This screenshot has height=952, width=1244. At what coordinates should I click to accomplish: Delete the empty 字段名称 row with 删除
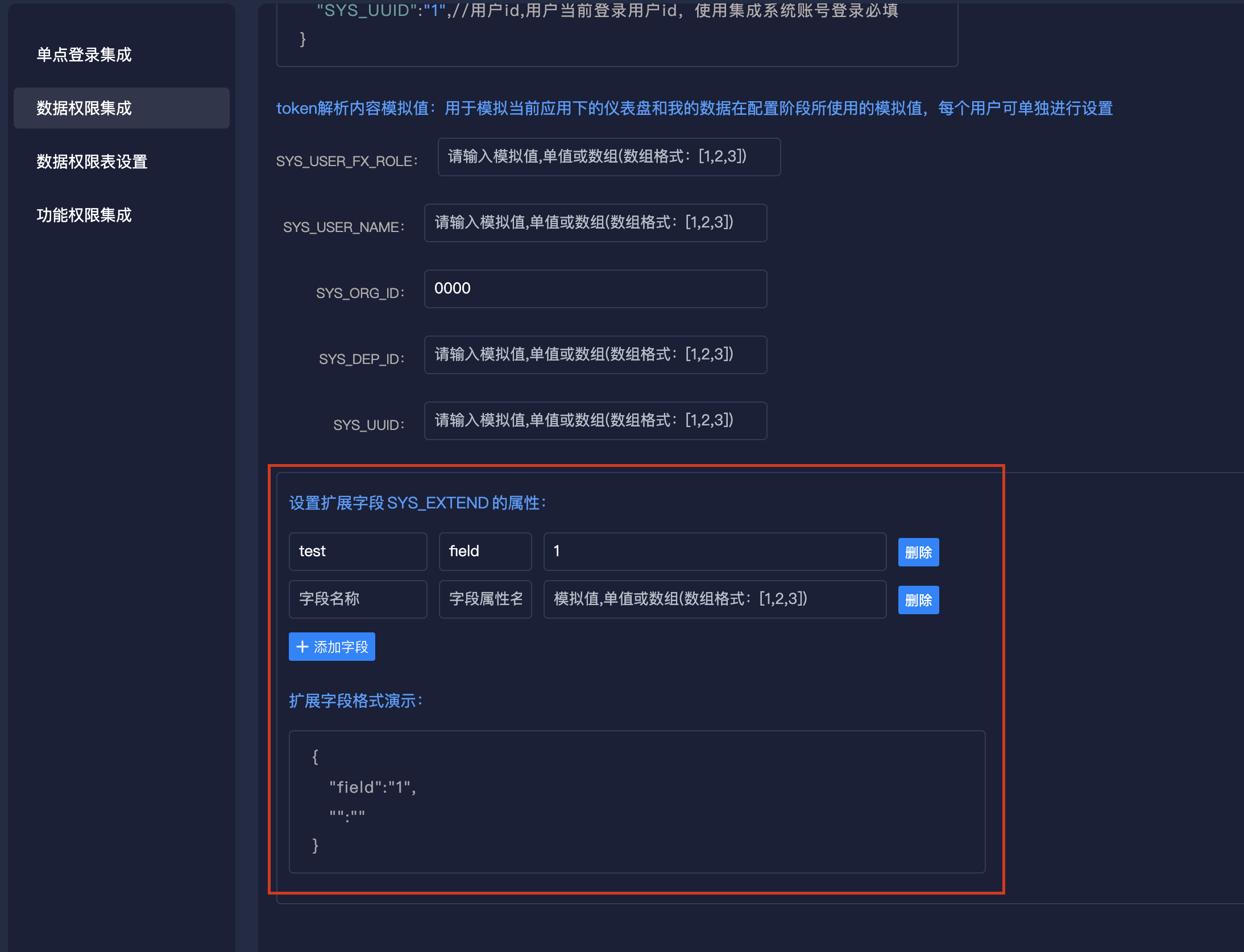(x=918, y=600)
